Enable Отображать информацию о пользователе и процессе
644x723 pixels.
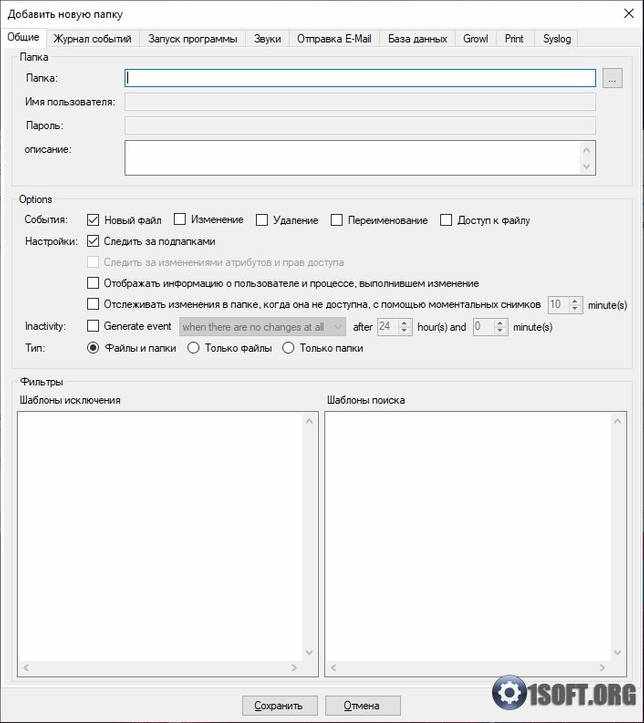pos(93,283)
